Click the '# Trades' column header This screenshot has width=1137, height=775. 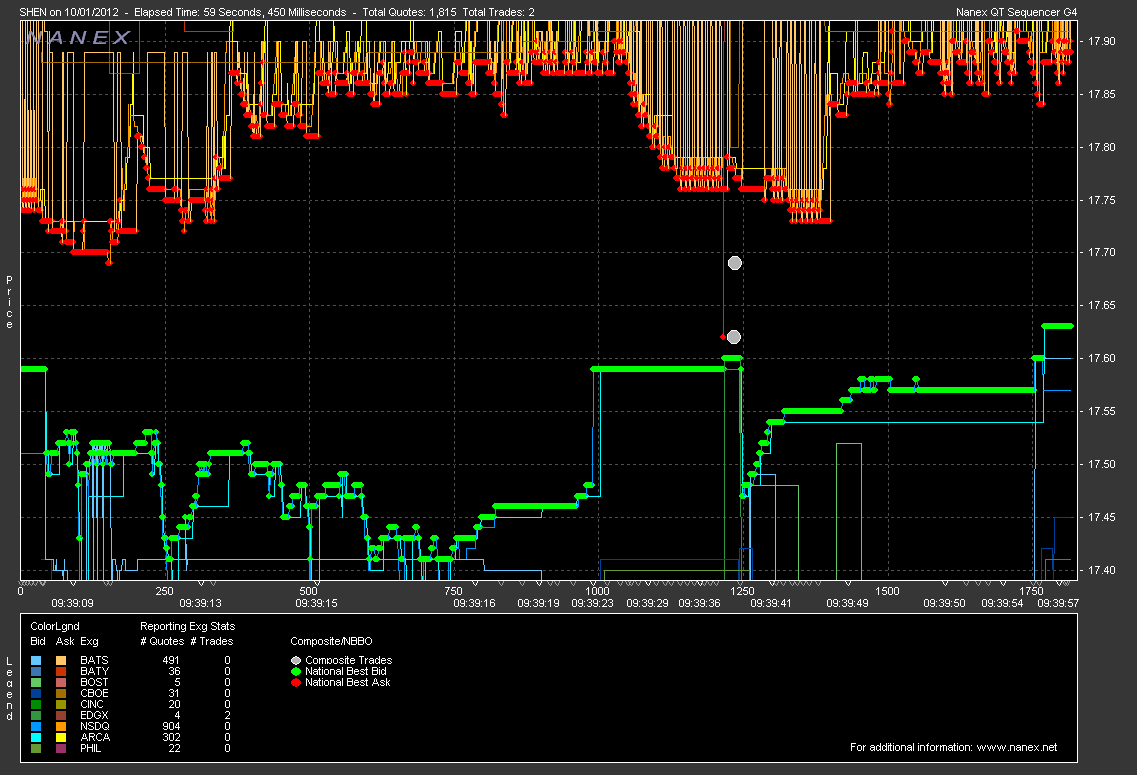(212, 642)
